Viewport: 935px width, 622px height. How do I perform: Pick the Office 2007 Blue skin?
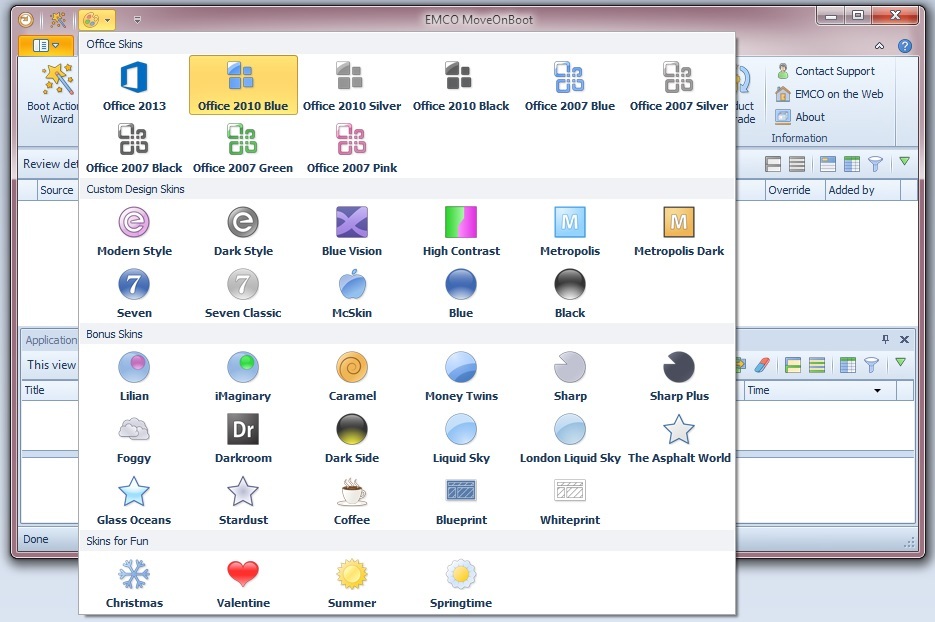(x=570, y=86)
